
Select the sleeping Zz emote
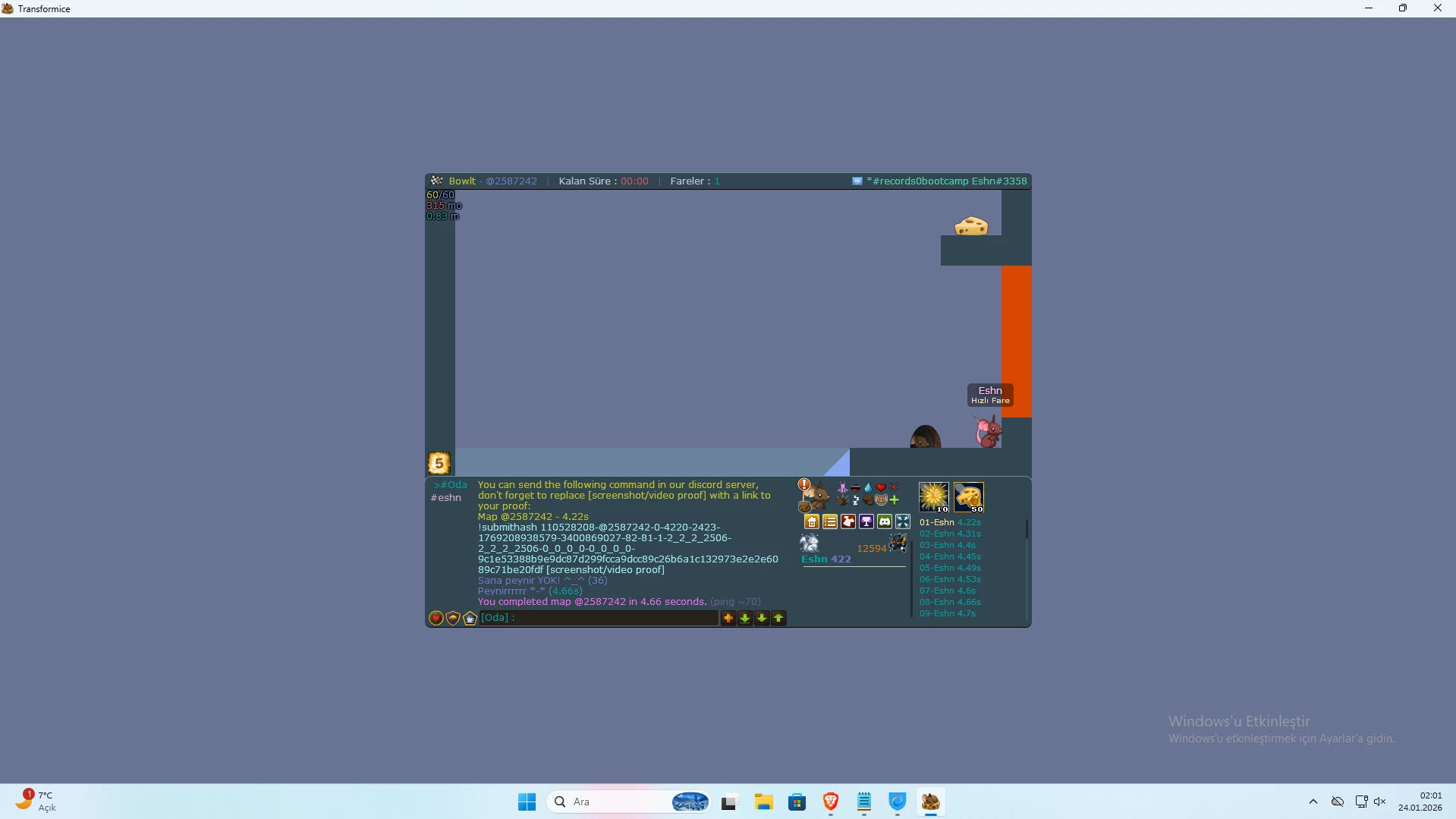(x=855, y=500)
